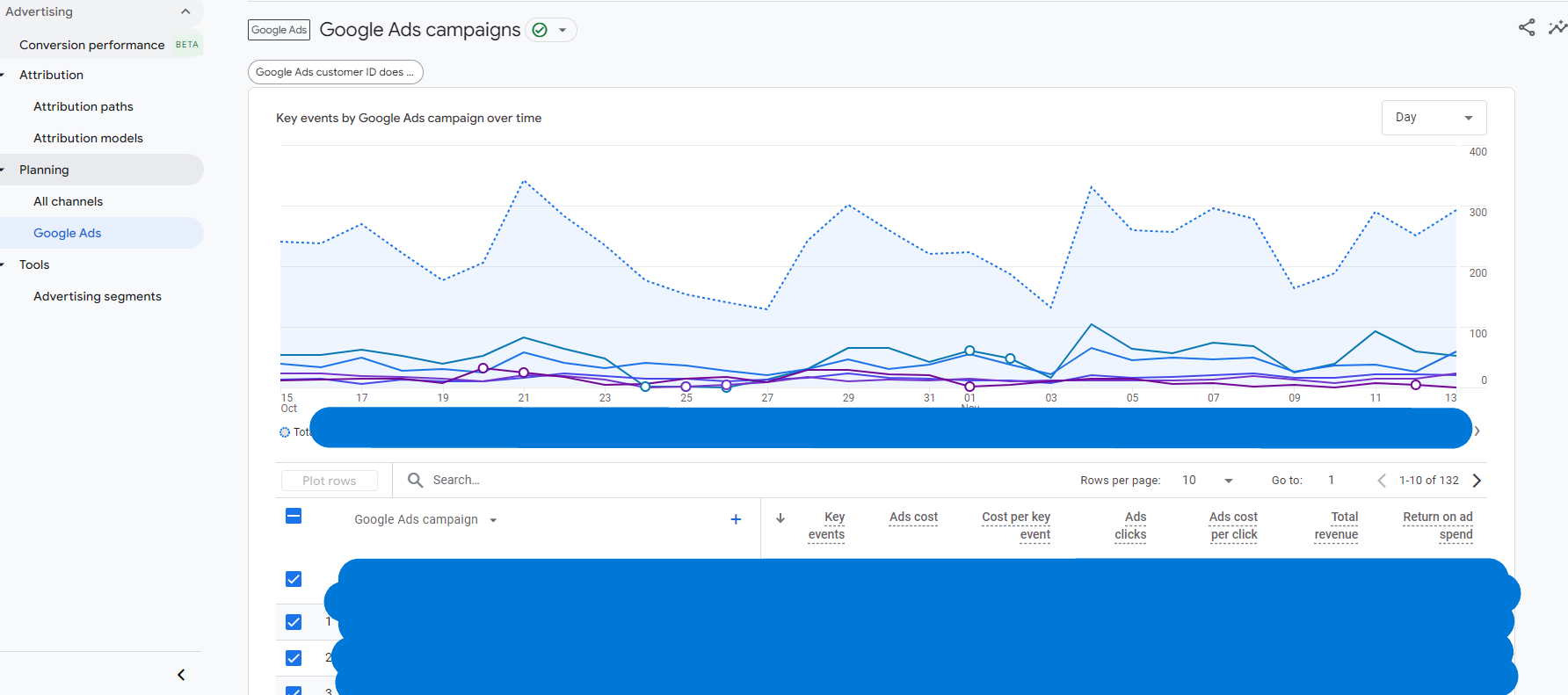This screenshot has height=695, width=1568.
Task: Click the share report icon
Action: click(x=1527, y=28)
